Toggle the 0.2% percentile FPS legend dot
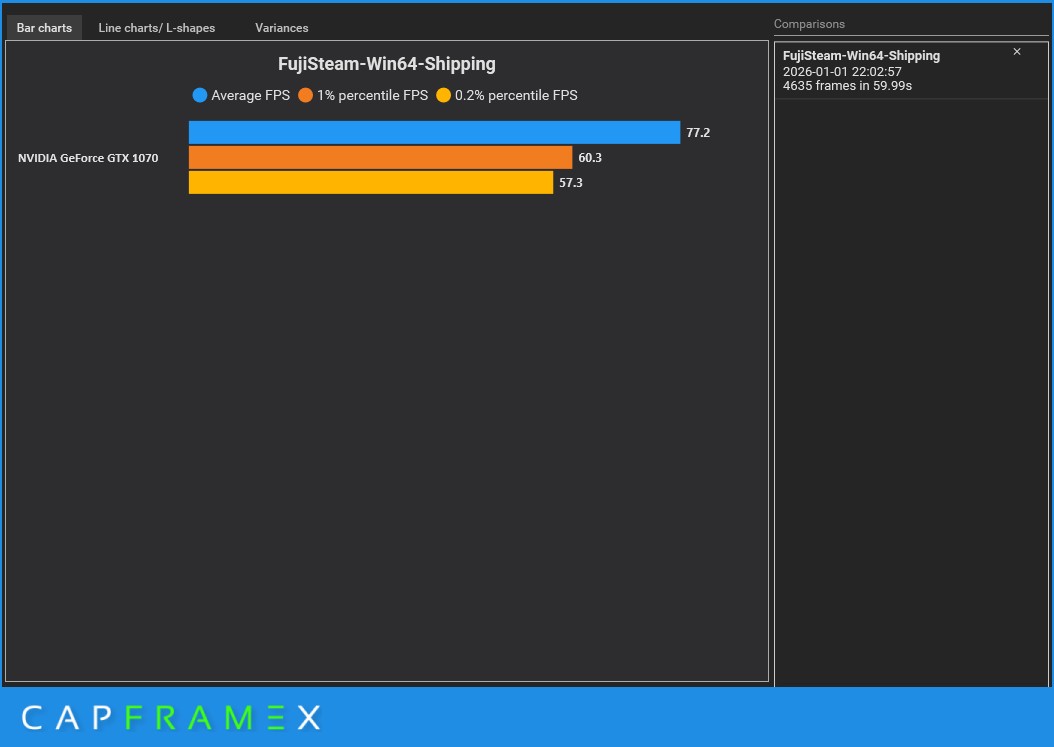The width and height of the screenshot is (1054, 747). [x=443, y=95]
